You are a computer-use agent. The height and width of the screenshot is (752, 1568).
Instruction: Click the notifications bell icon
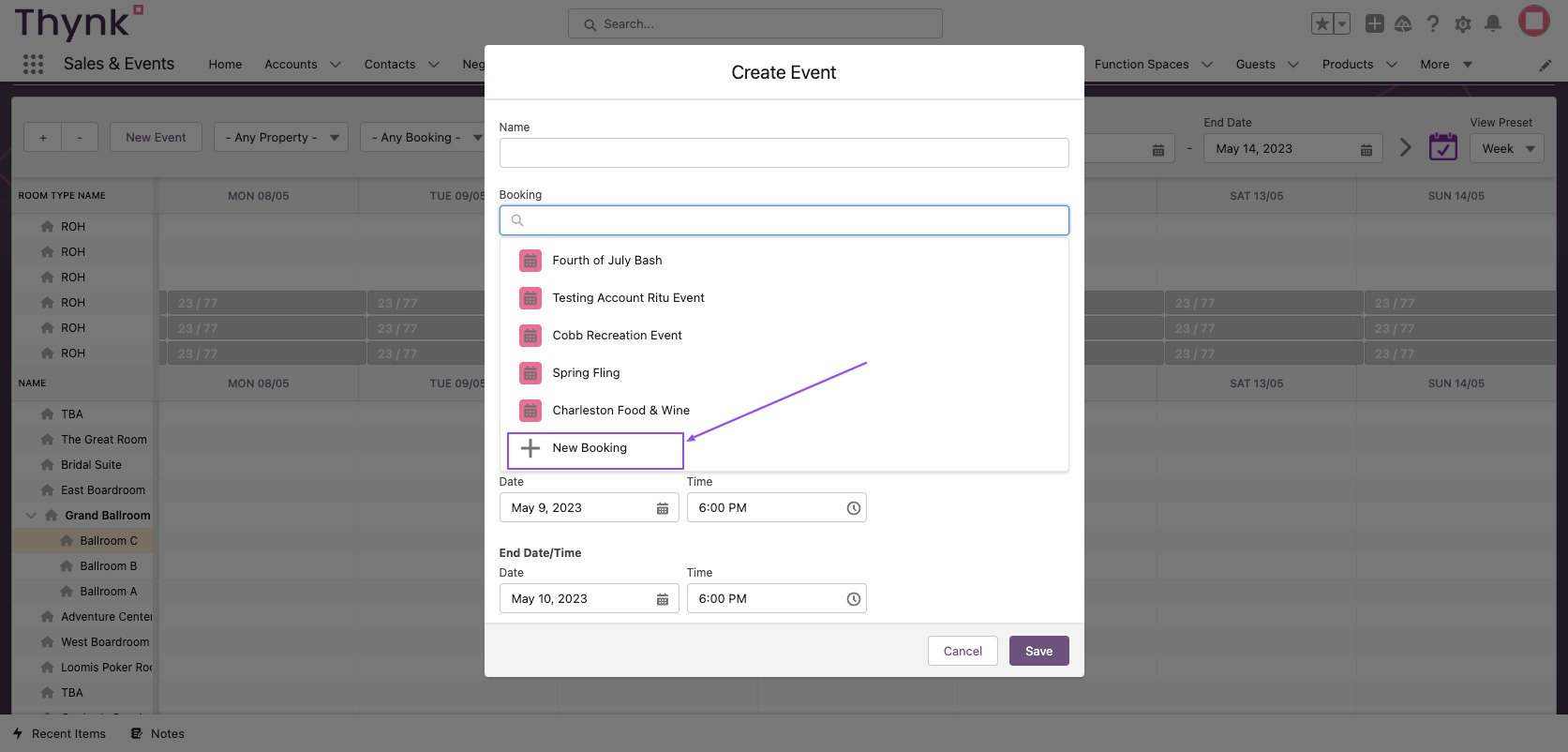(x=1493, y=23)
